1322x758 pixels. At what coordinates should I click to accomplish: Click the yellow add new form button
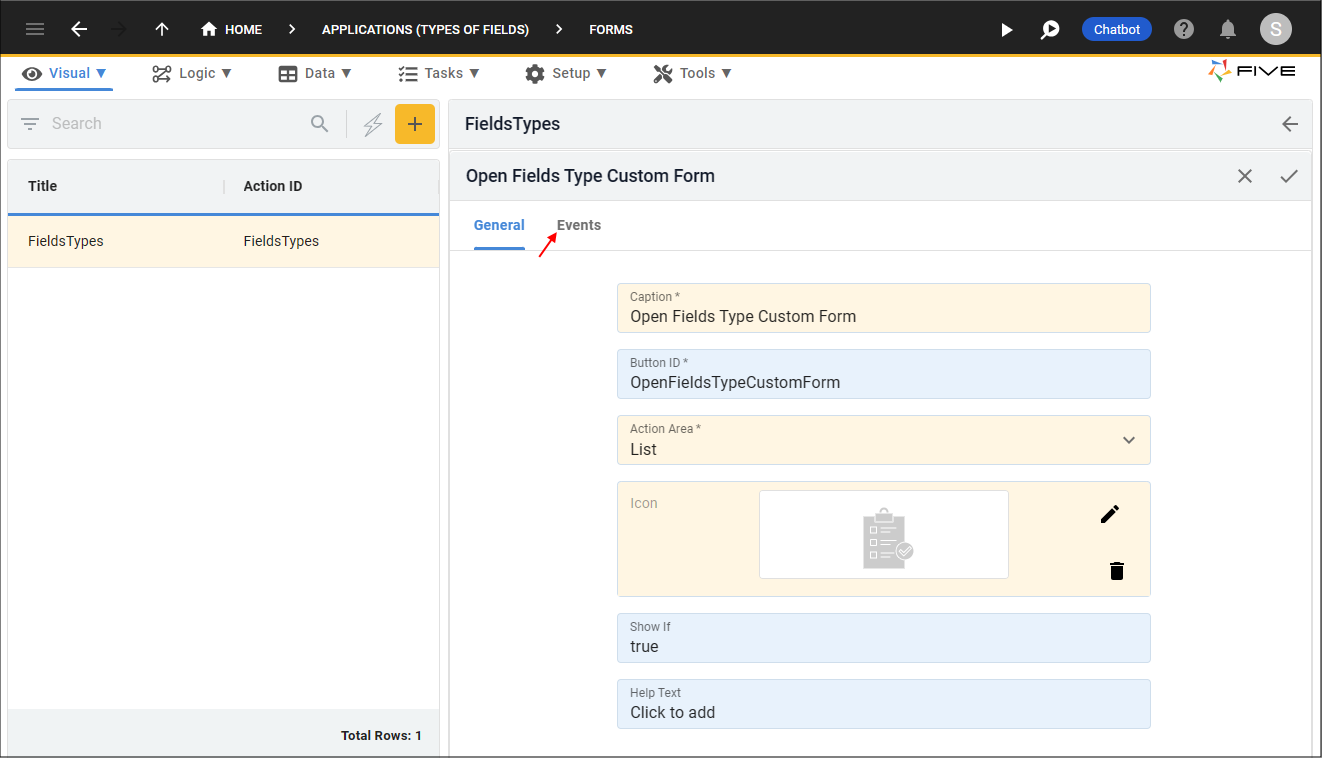(415, 124)
